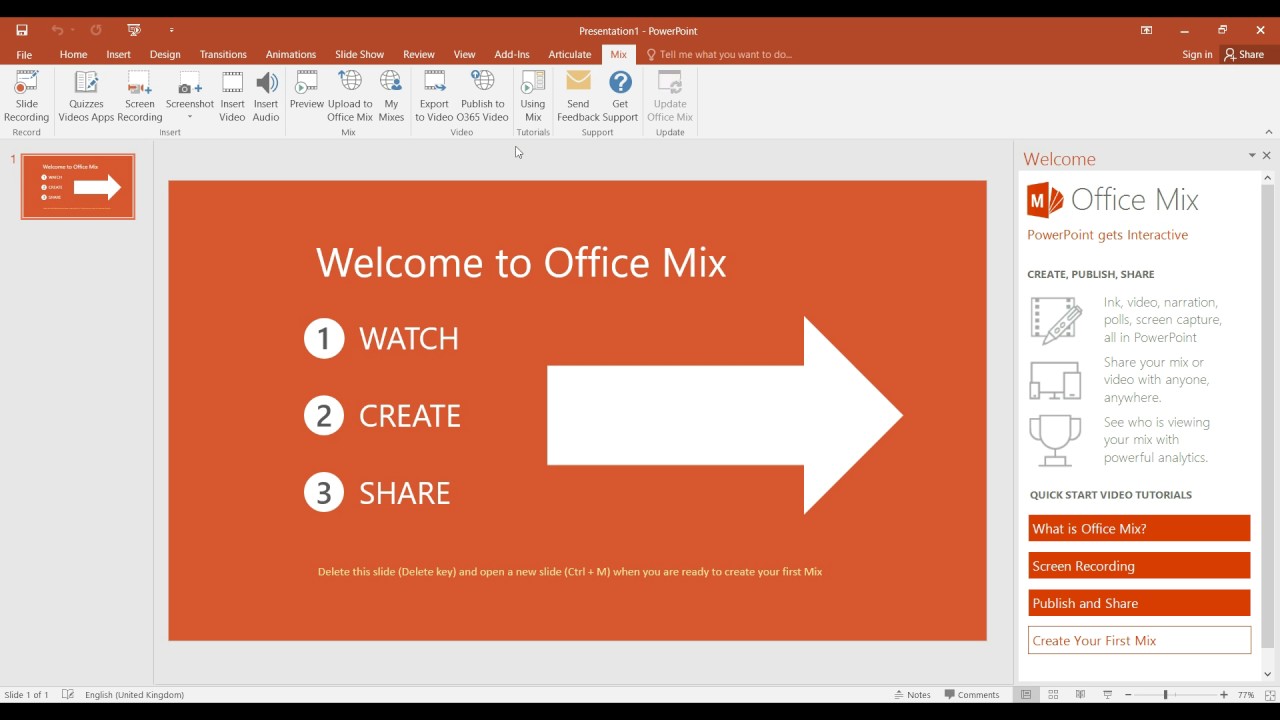Customize Quick Access Toolbar dropdown

pos(172,31)
